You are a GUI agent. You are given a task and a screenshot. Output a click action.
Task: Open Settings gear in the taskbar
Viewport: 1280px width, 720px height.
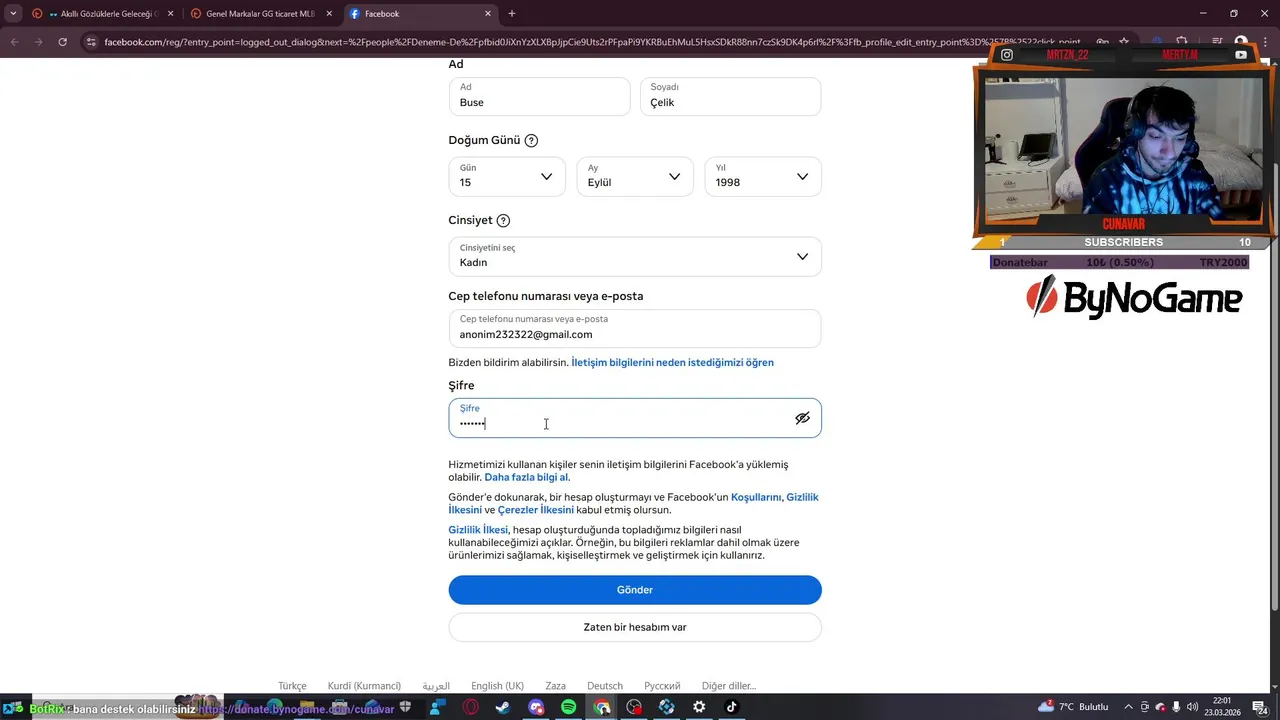[699, 707]
